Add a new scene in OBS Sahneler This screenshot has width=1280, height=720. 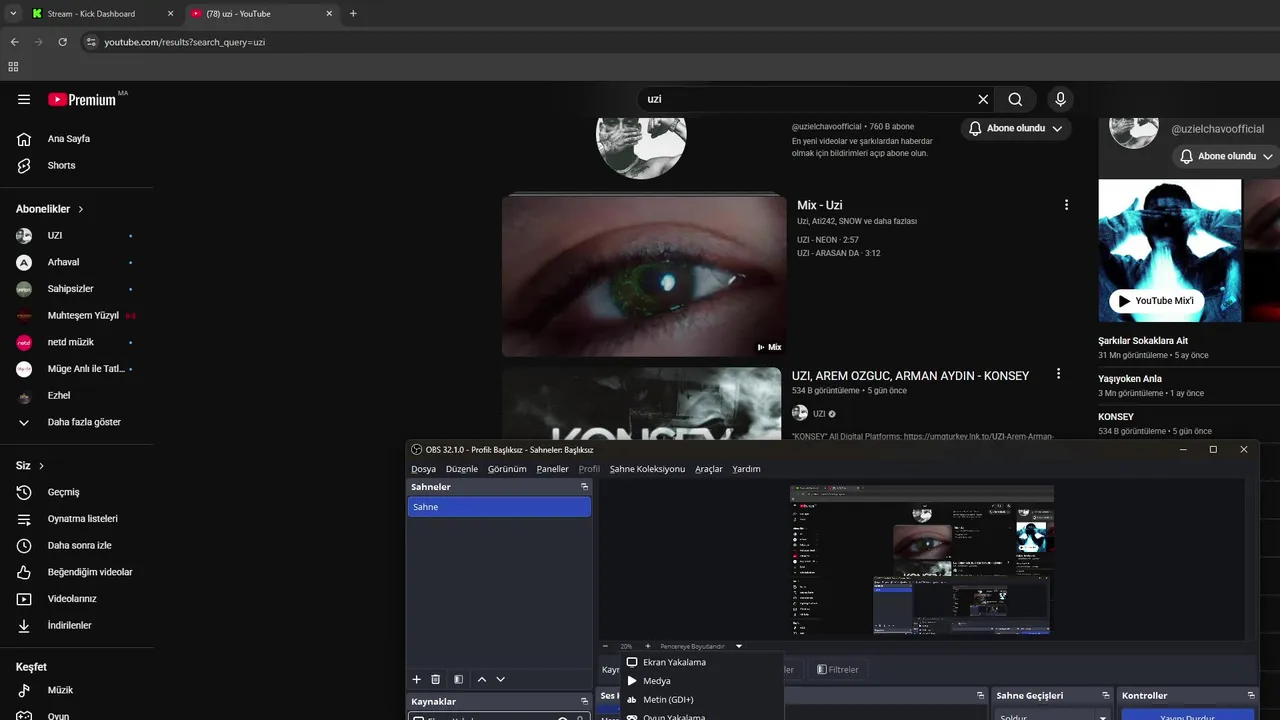point(417,679)
